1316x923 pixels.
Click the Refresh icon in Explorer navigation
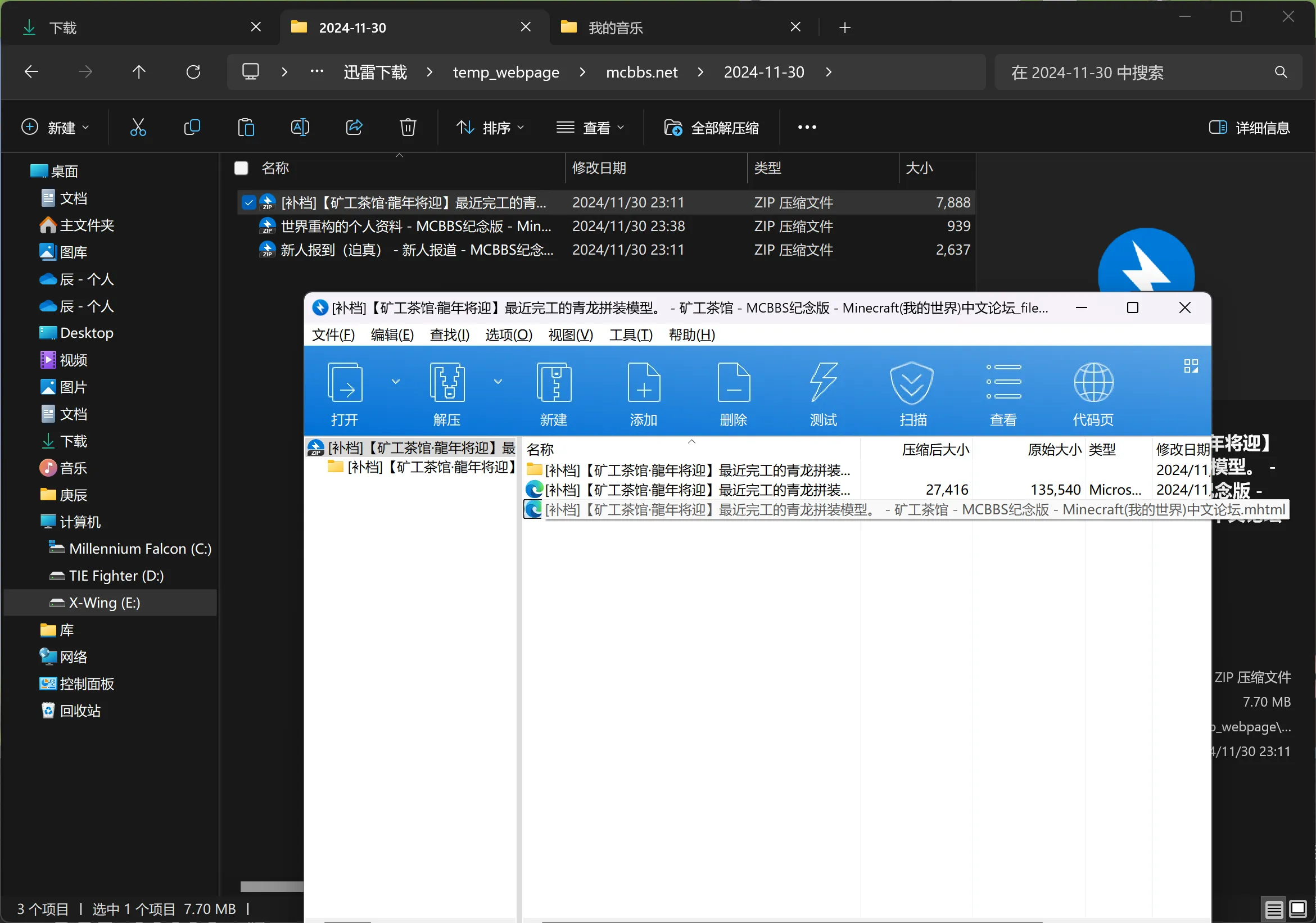193,71
